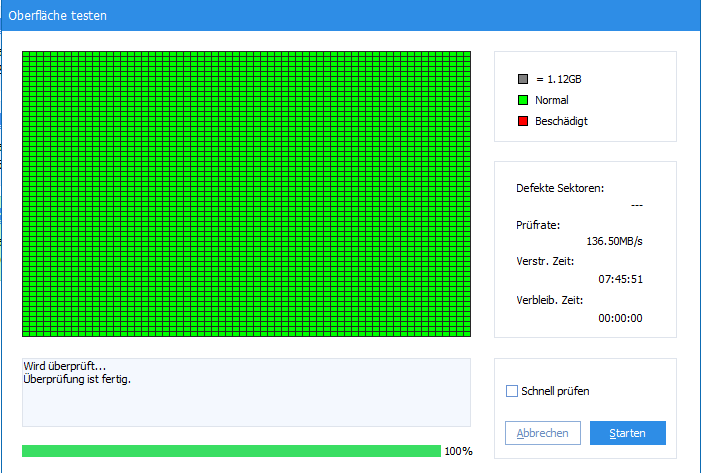Click the Abbrechen button
This screenshot has height=473, width=701.
click(x=543, y=433)
